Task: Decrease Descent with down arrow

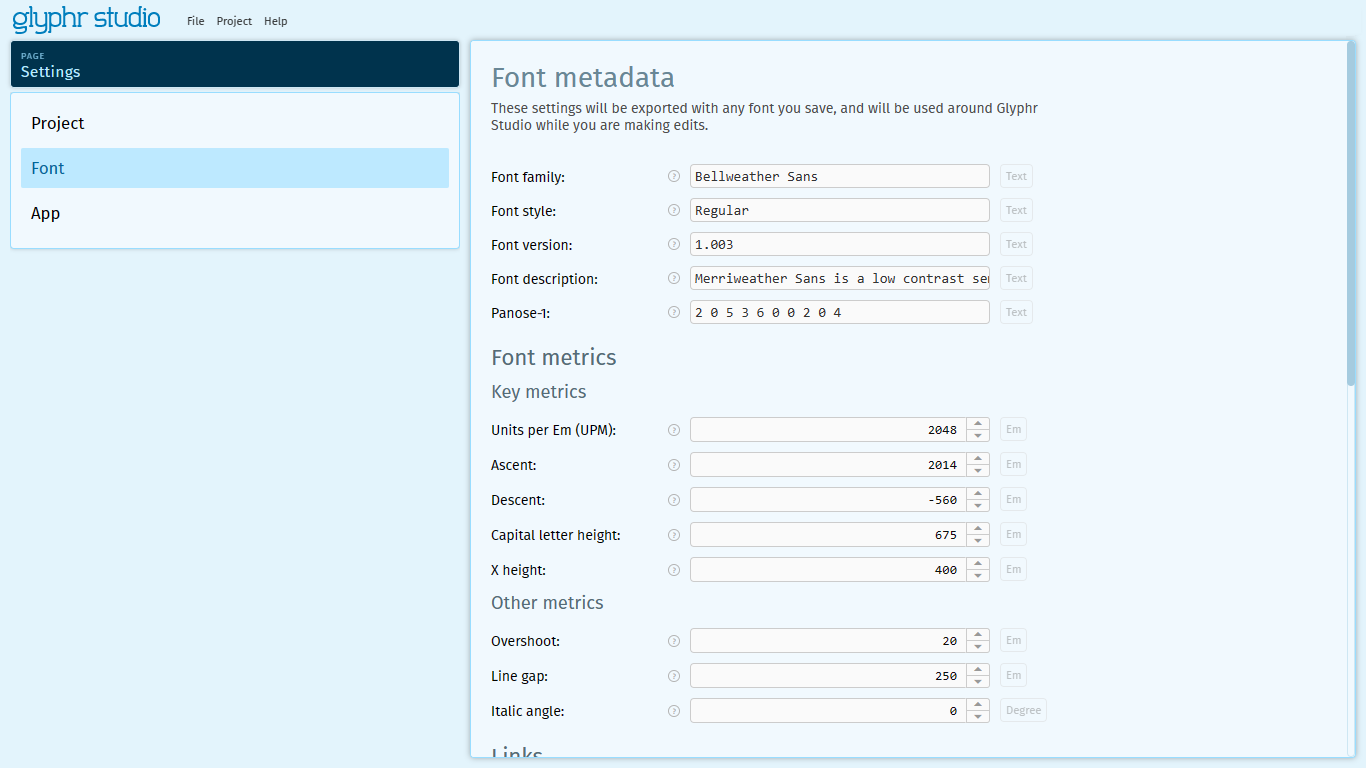Action: point(978,506)
